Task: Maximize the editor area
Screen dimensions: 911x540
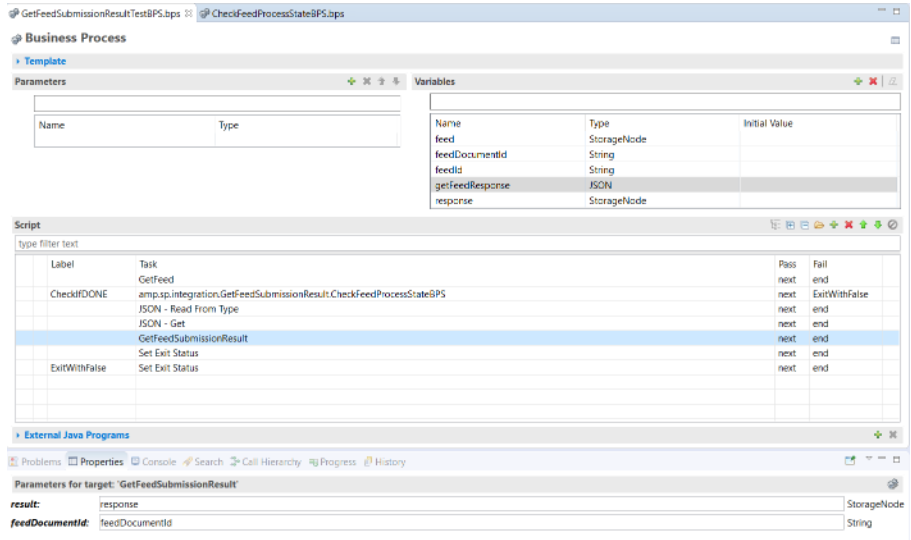Action: pos(896,11)
